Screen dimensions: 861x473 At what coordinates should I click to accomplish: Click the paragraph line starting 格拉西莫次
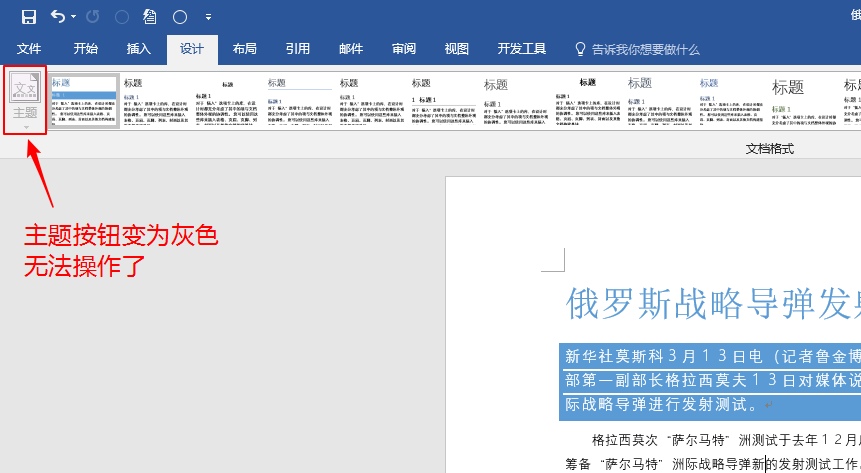coord(726,440)
